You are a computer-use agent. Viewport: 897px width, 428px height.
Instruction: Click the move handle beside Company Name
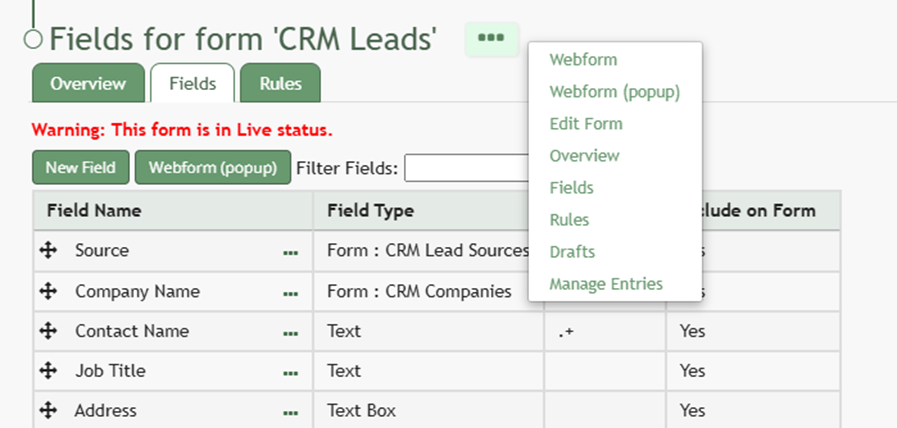(x=47, y=291)
